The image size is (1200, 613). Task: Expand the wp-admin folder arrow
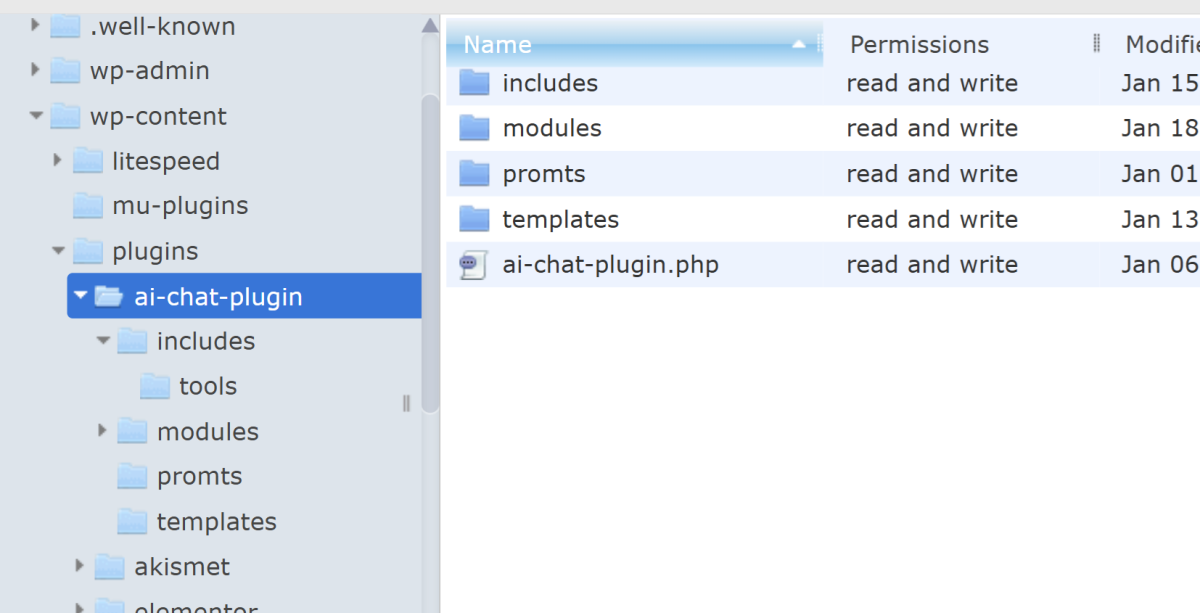[36, 71]
